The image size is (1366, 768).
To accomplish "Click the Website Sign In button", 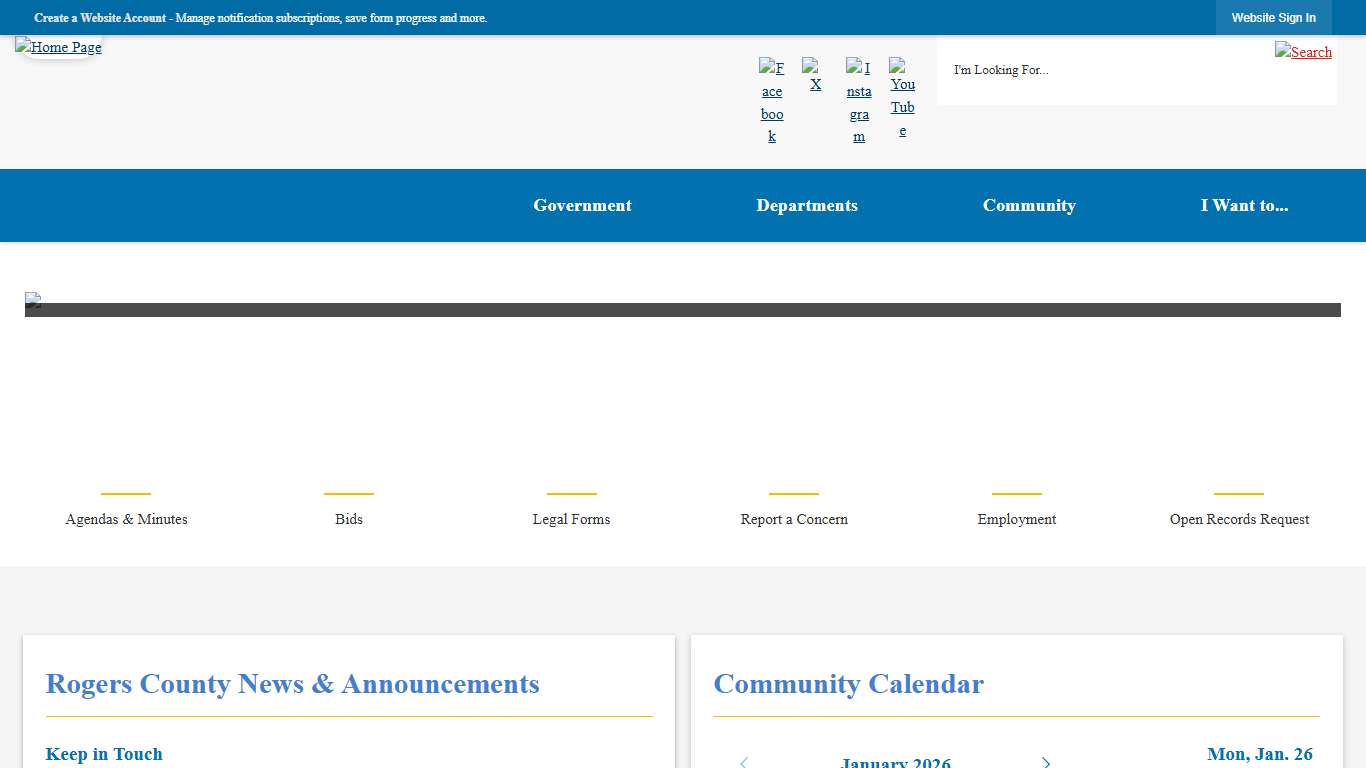I will (1274, 17).
